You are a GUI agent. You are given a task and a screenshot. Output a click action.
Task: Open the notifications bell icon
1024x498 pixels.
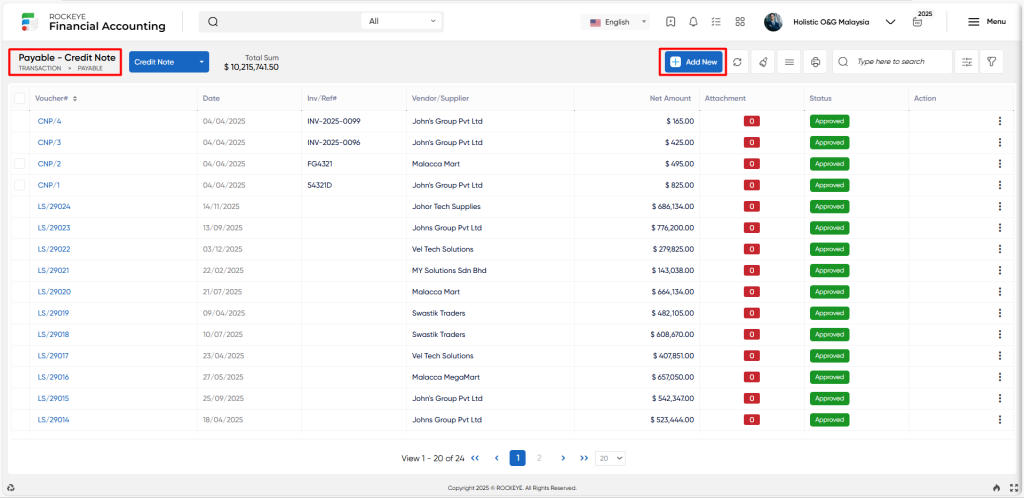(694, 22)
